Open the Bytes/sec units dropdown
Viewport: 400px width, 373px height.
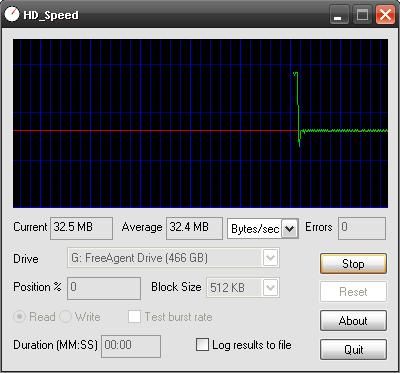[290, 229]
